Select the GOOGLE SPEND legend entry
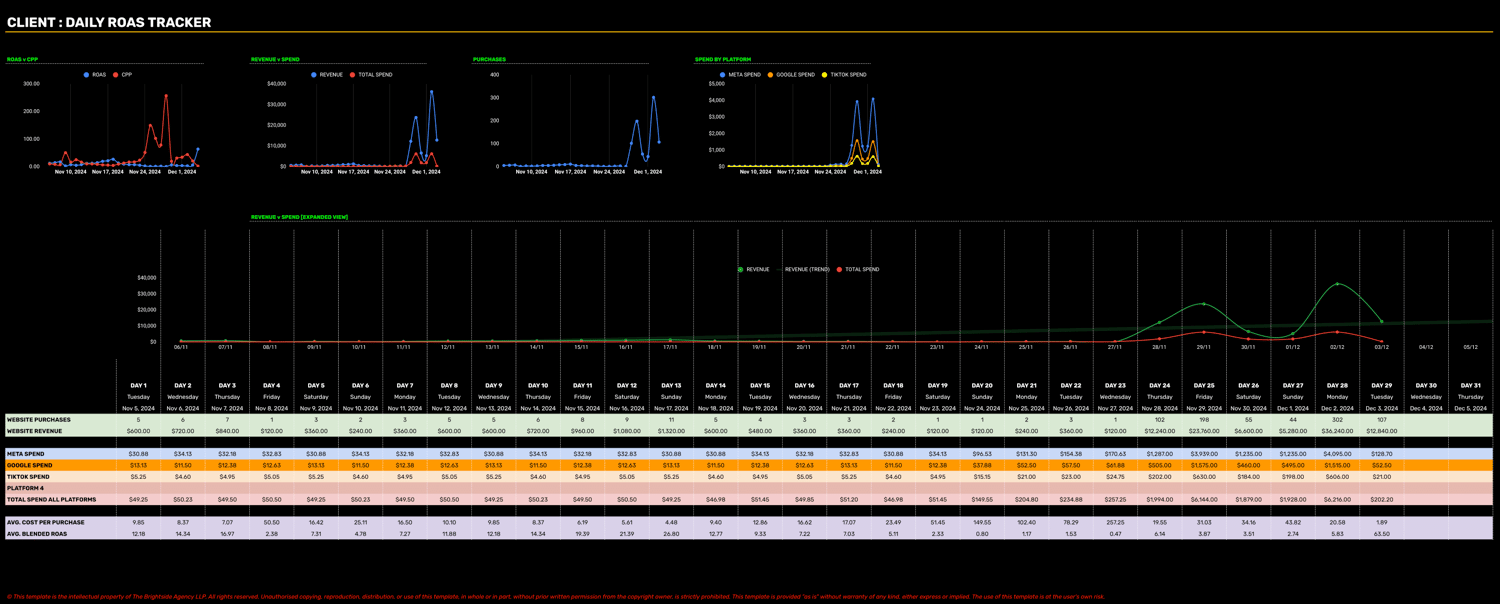Screen dimensions: 1500x604 791,75
